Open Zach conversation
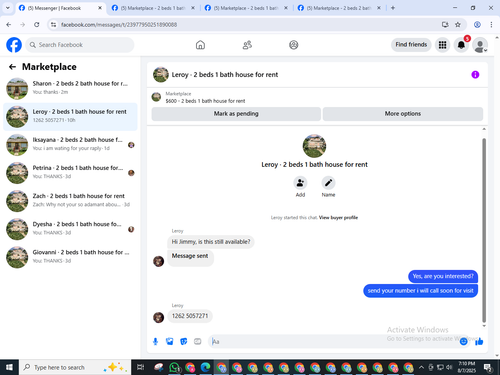500x375 pixels. (x=70, y=201)
